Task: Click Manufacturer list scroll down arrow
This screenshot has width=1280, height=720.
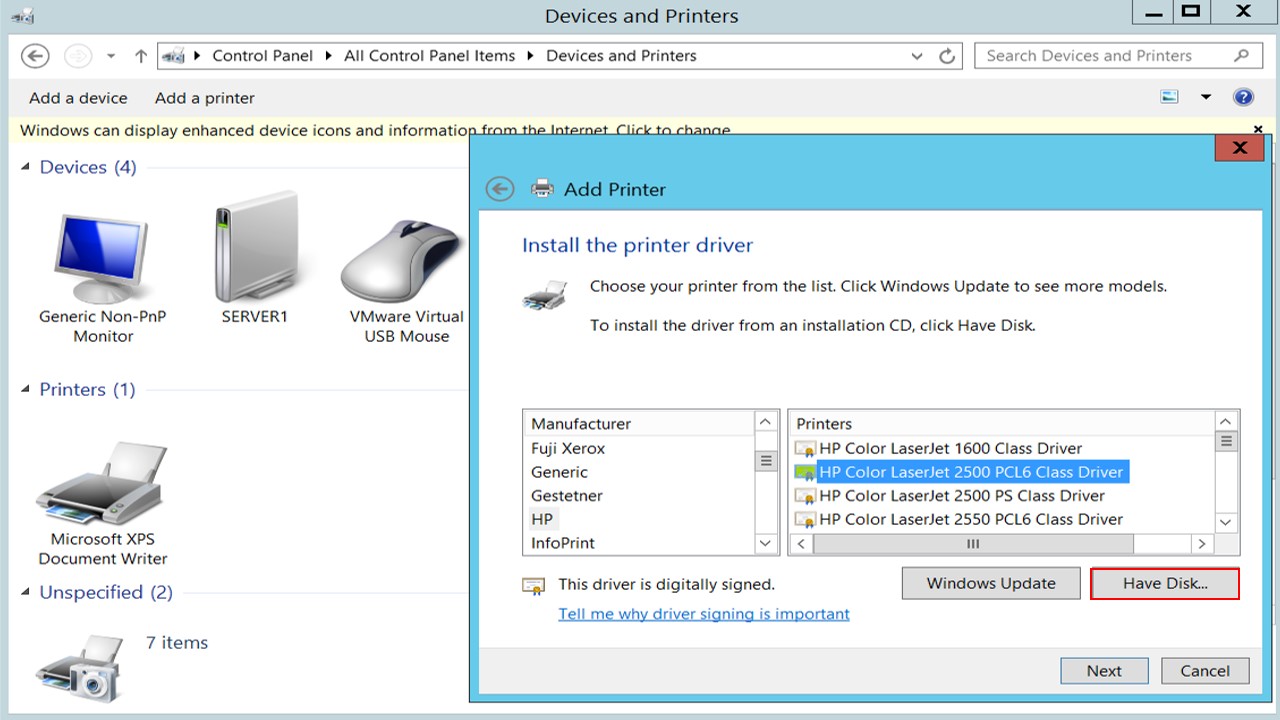Action: [766, 543]
